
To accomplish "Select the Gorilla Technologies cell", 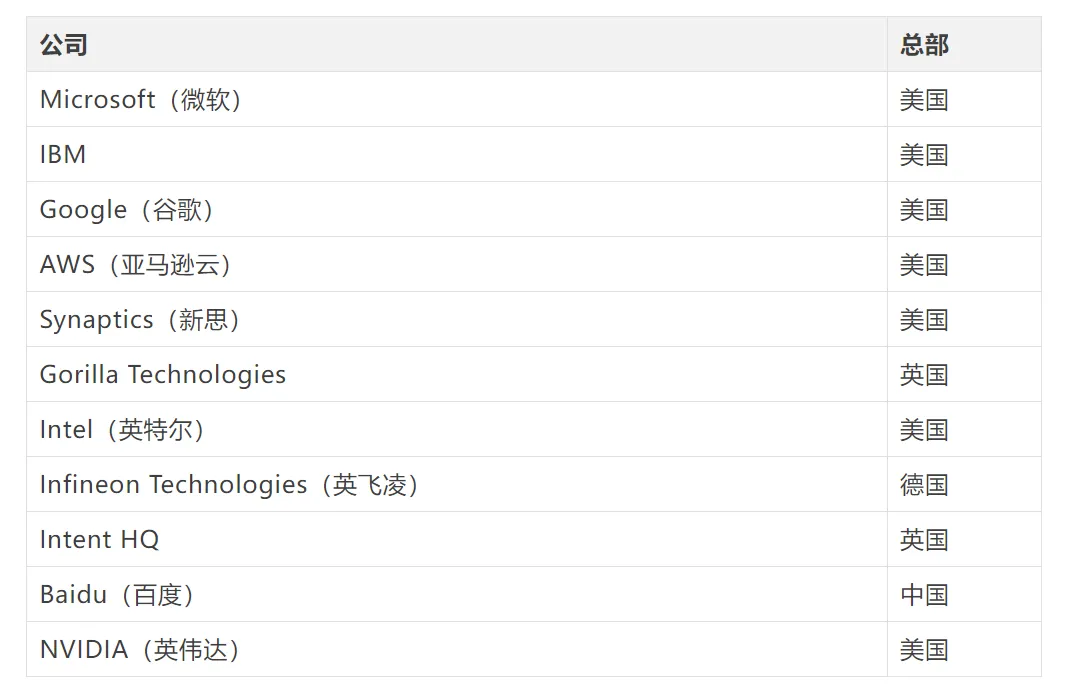I will [456, 374].
